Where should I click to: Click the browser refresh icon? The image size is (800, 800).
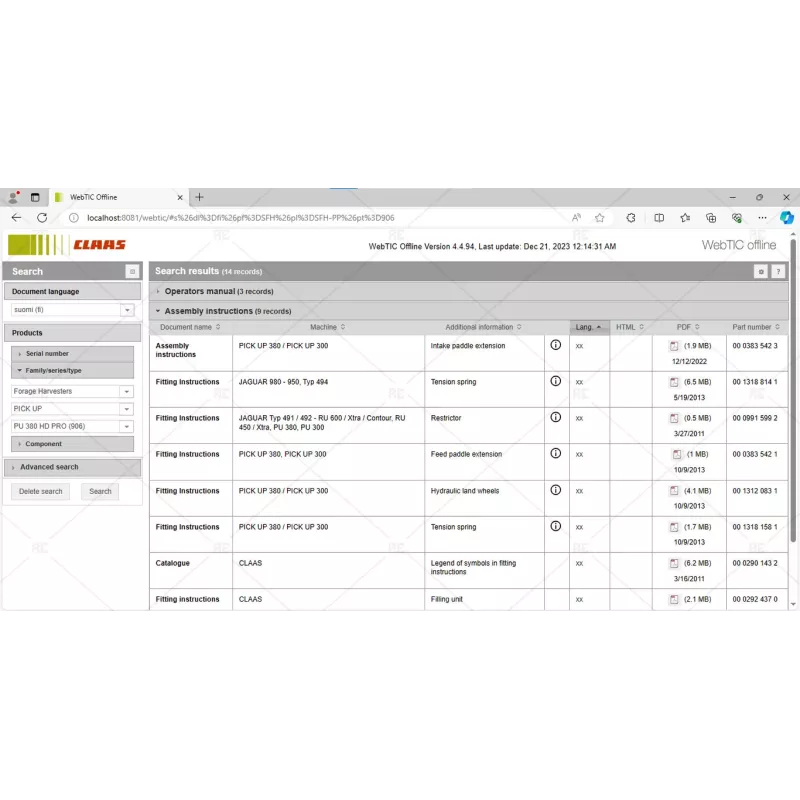click(42, 216)
